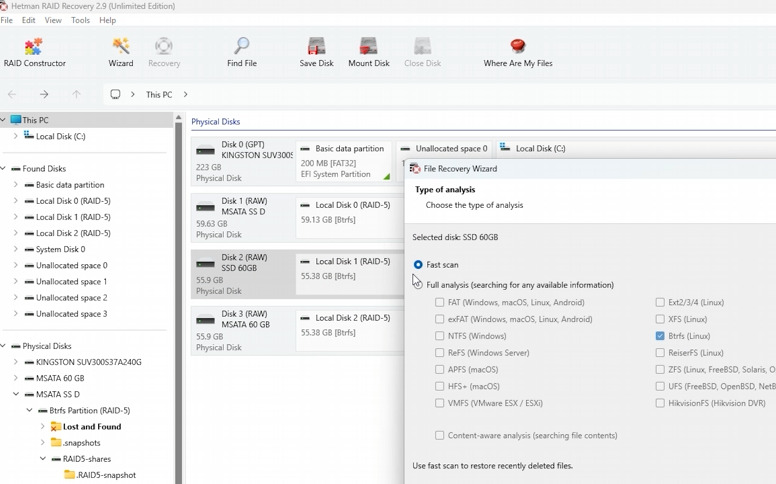Select Unallocated space 0 tile

click(444, 148)
